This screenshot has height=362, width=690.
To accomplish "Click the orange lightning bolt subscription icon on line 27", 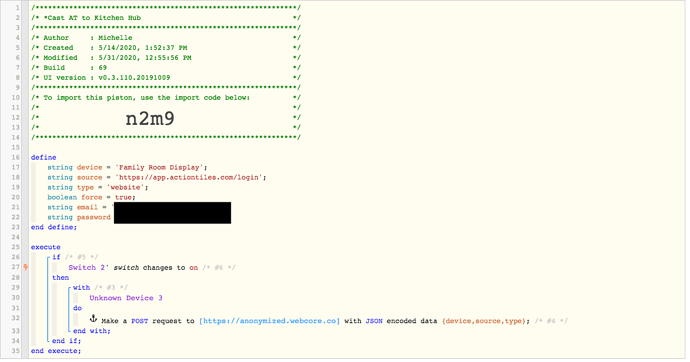I will 26,267.
